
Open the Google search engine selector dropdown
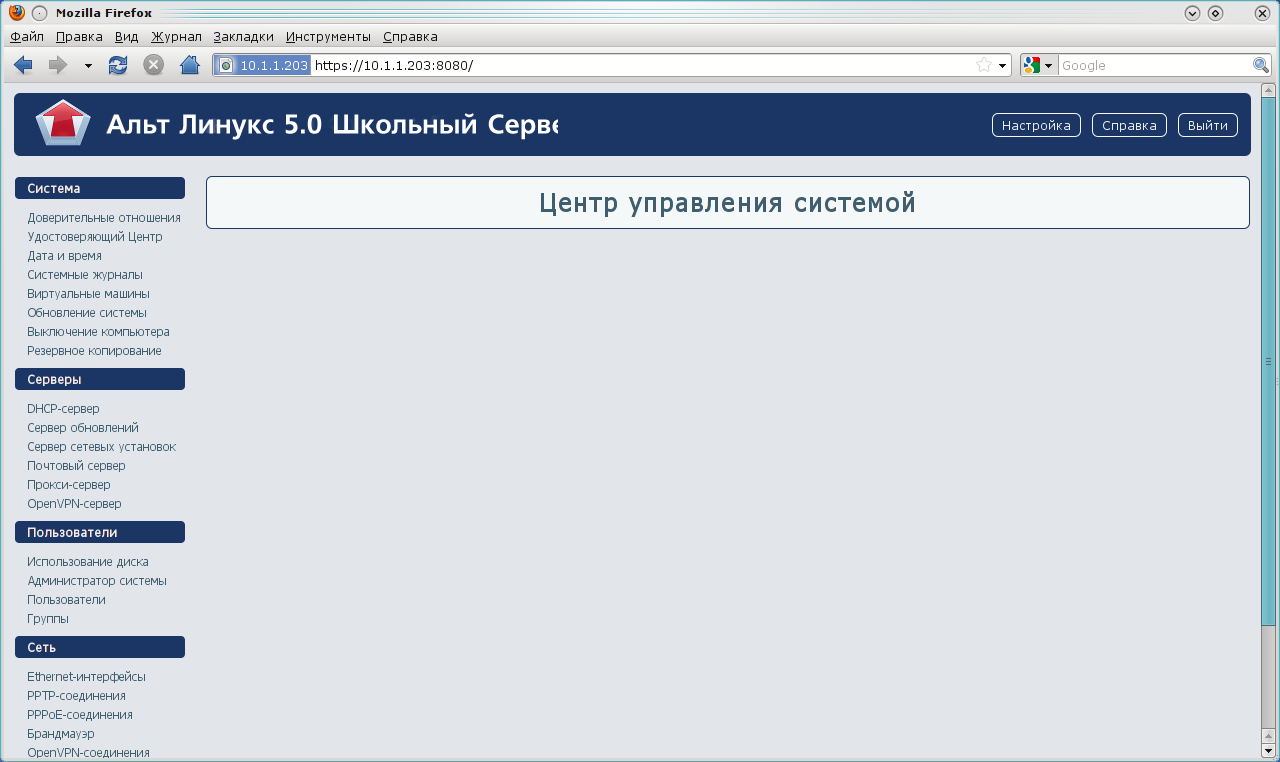point(1037,65)
